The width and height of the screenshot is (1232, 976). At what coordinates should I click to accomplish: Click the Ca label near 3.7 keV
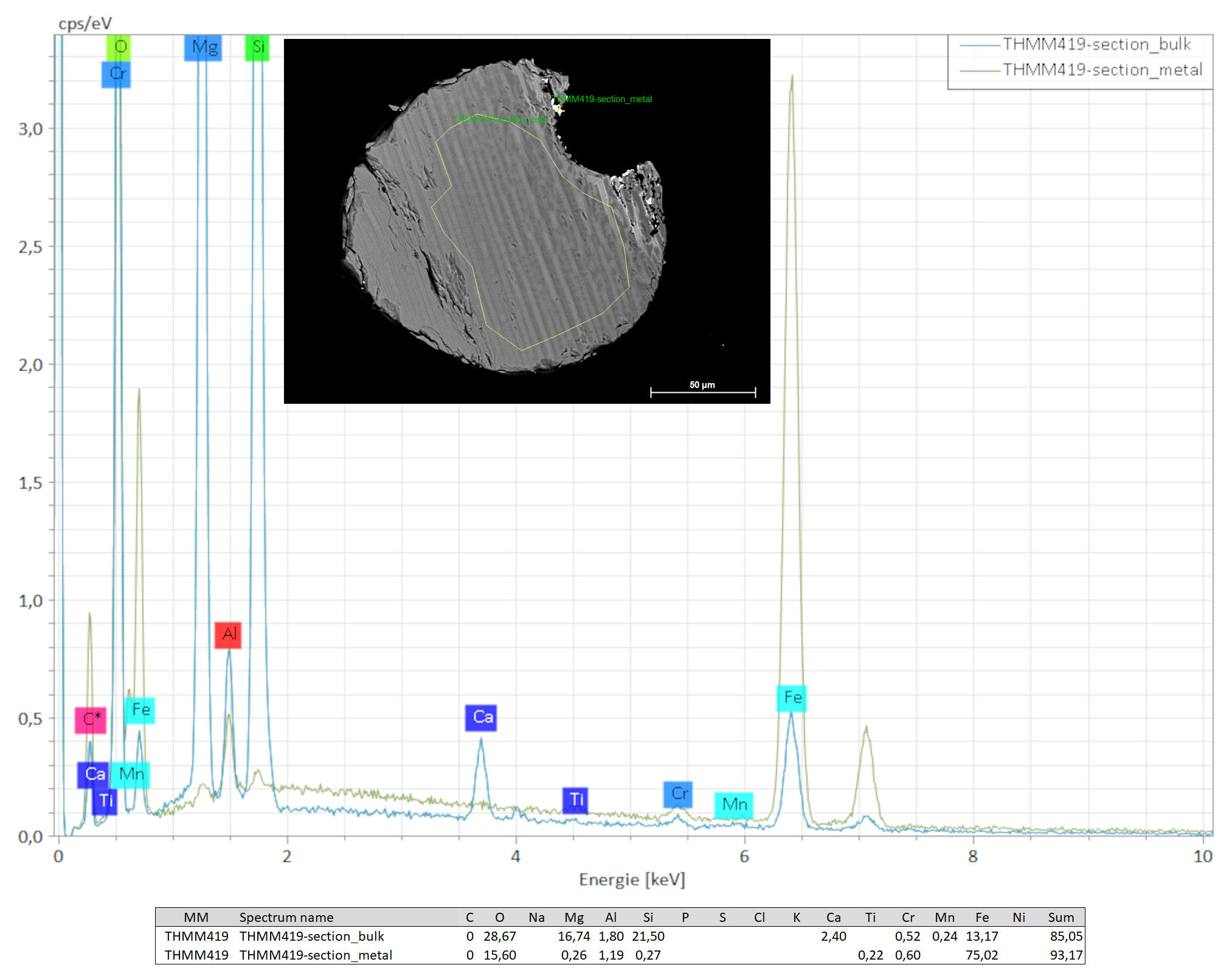(481, 718)
